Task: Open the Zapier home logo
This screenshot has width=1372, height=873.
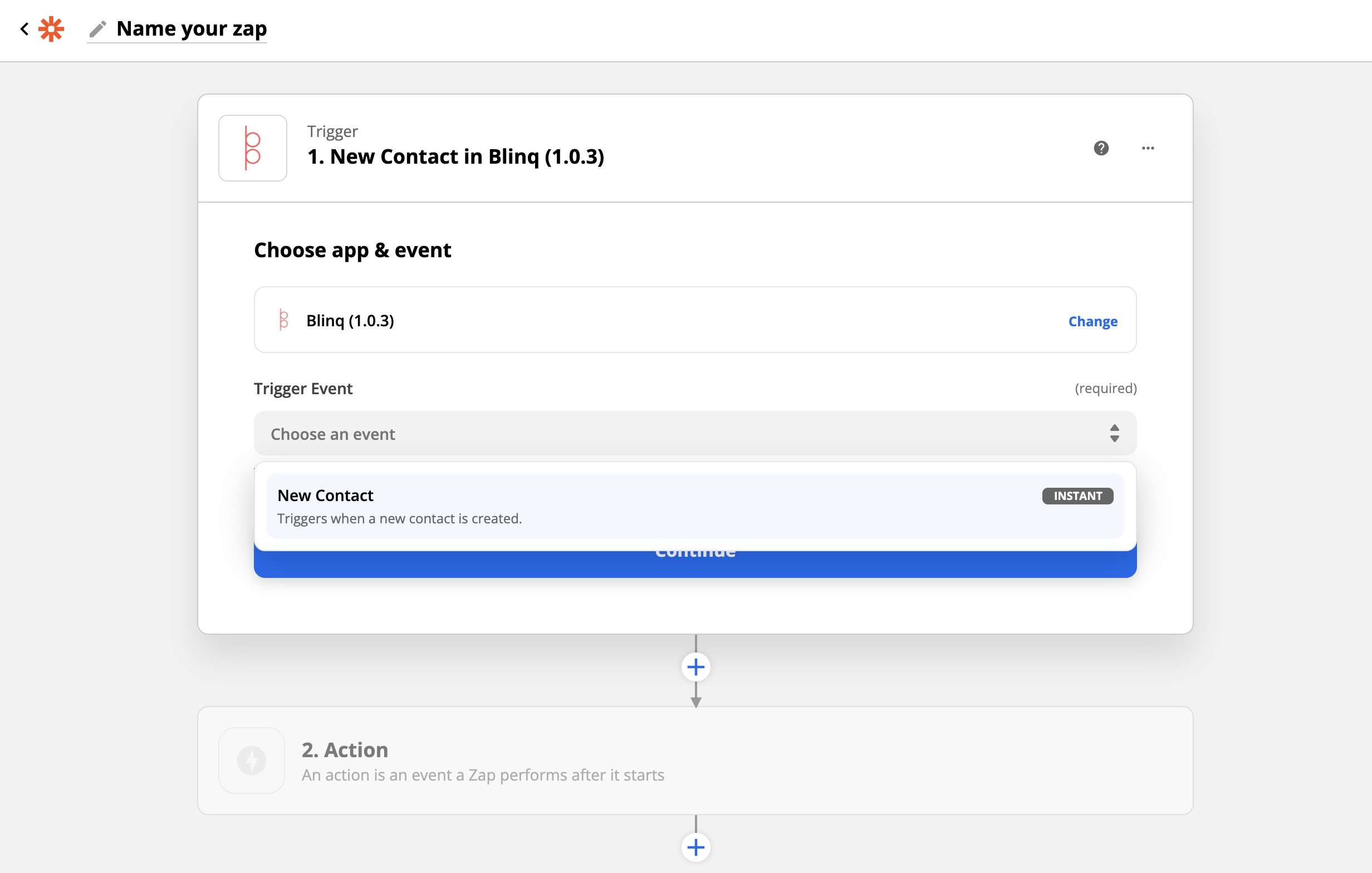Action: 51,29
